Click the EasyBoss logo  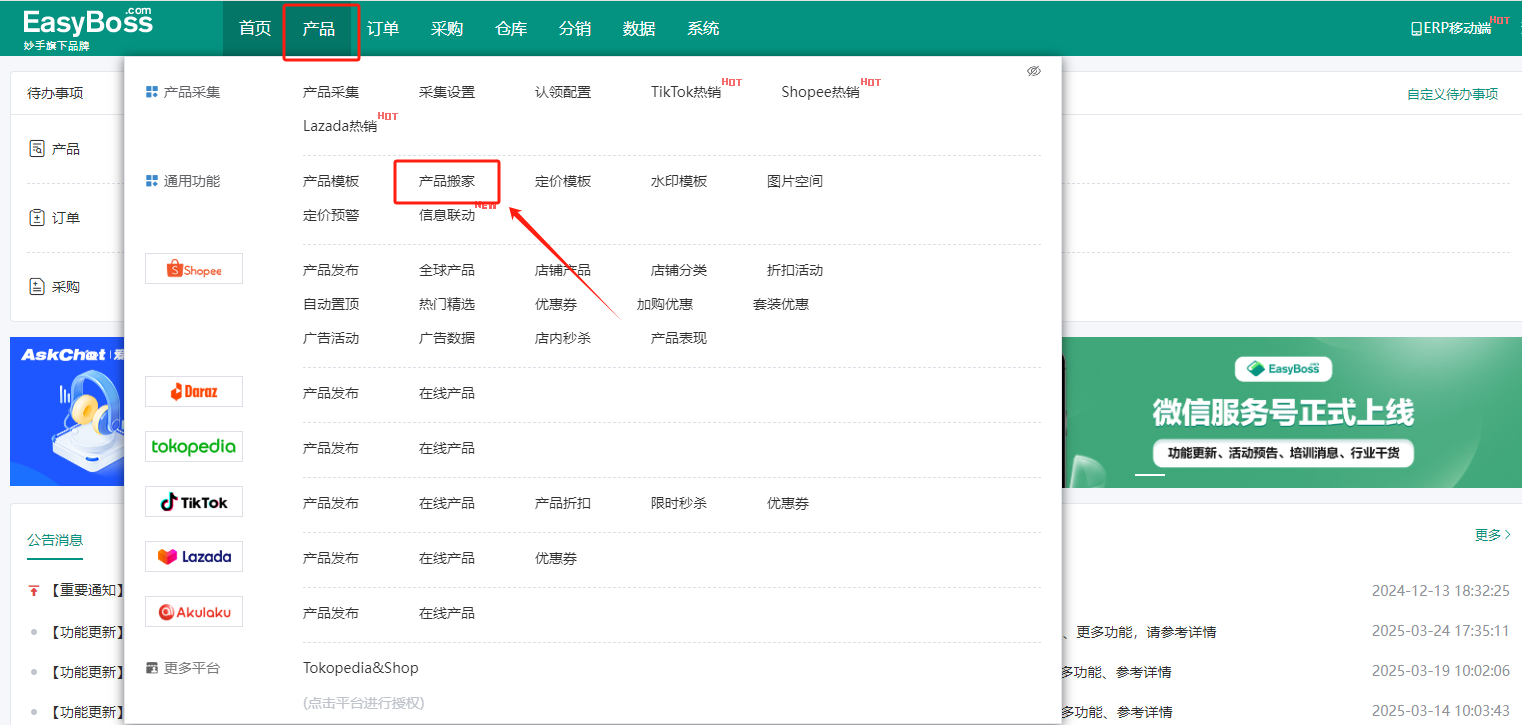pos(88,28)
